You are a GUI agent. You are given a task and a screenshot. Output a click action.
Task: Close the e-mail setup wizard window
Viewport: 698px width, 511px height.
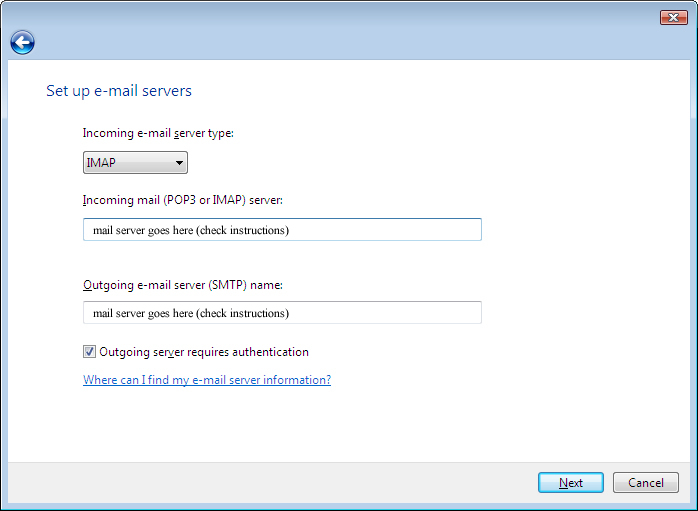point(673,17)
